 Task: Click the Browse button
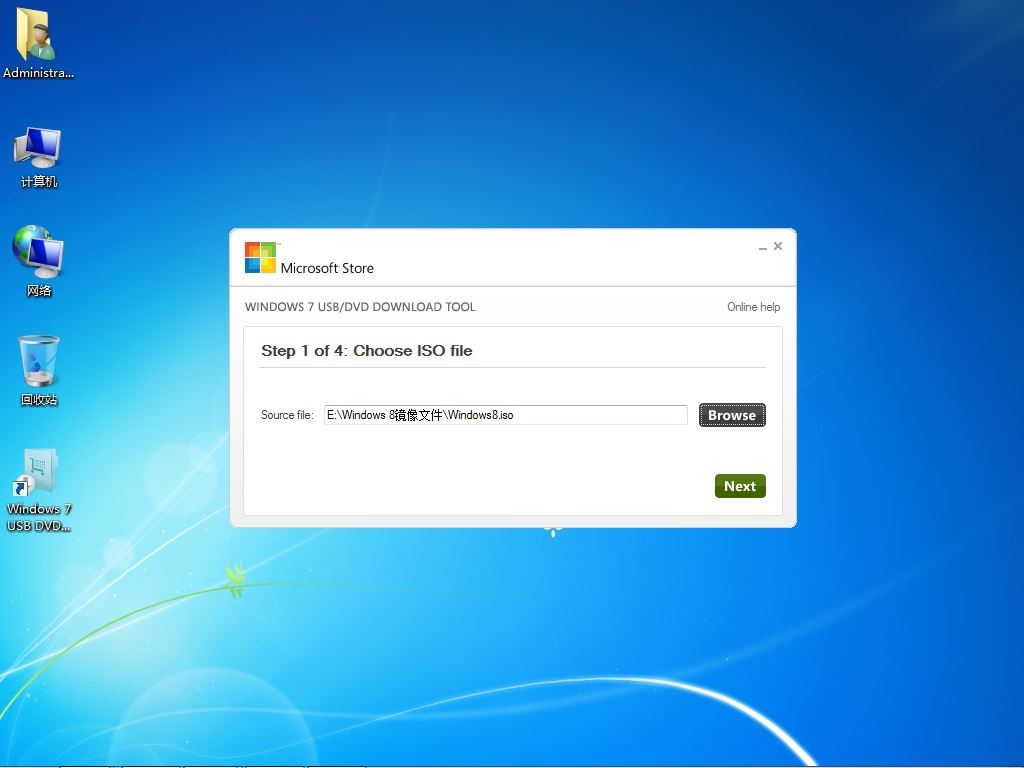[732, 415]
